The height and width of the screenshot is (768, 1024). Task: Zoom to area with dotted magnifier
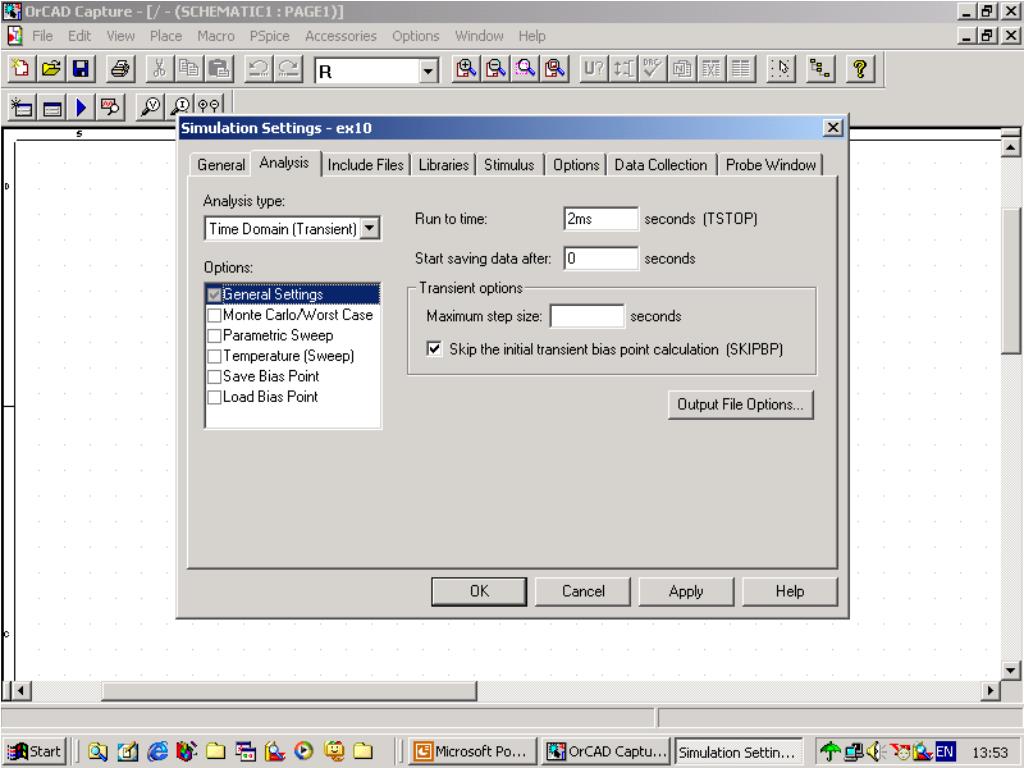[x=526, y=69]
